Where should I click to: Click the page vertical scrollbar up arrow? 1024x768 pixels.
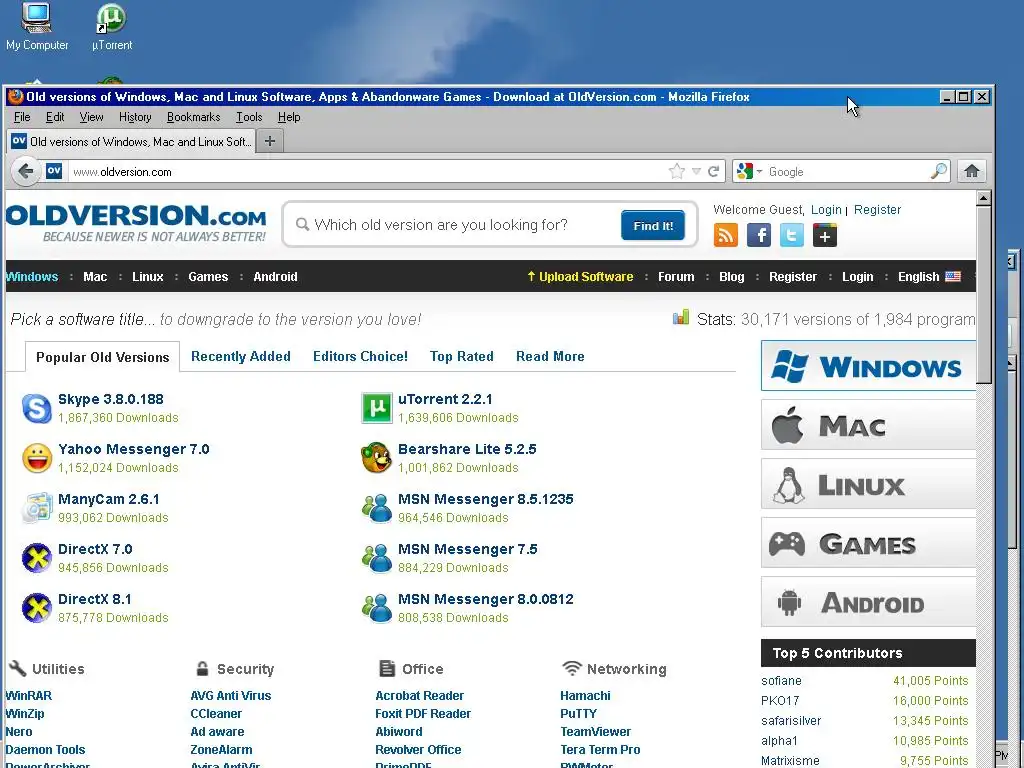point(984,197)
